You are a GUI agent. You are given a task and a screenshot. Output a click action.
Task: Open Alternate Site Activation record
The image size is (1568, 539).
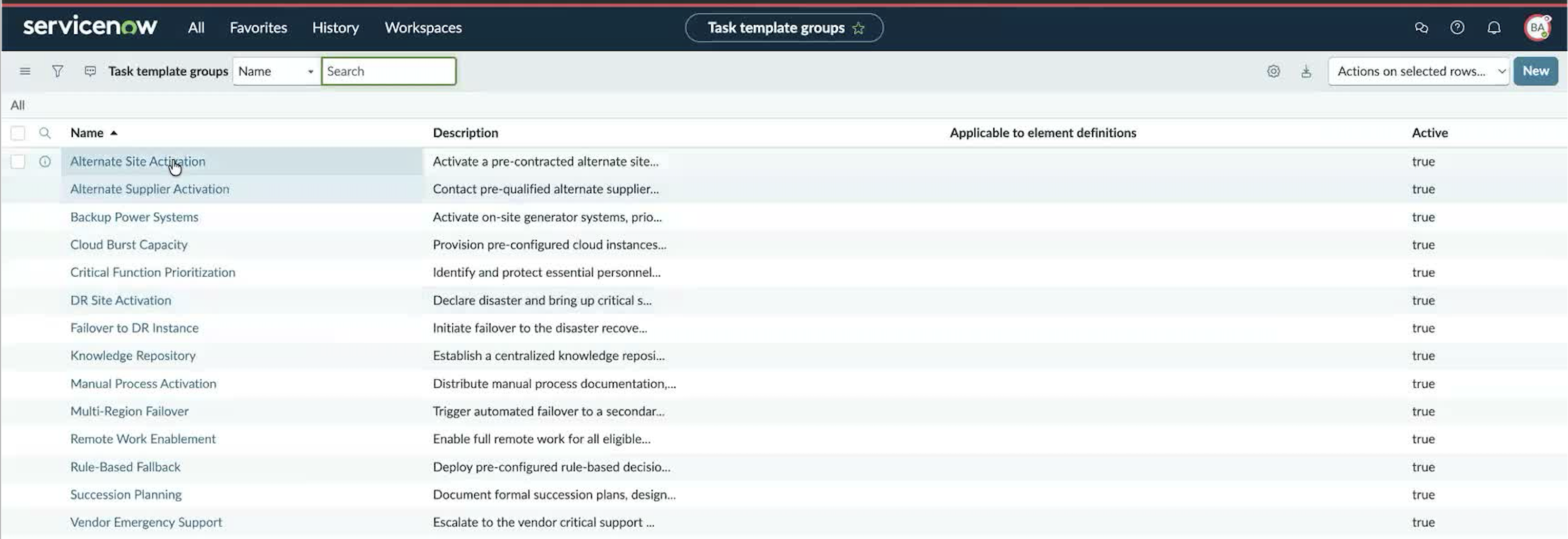[x=137, y=161]
